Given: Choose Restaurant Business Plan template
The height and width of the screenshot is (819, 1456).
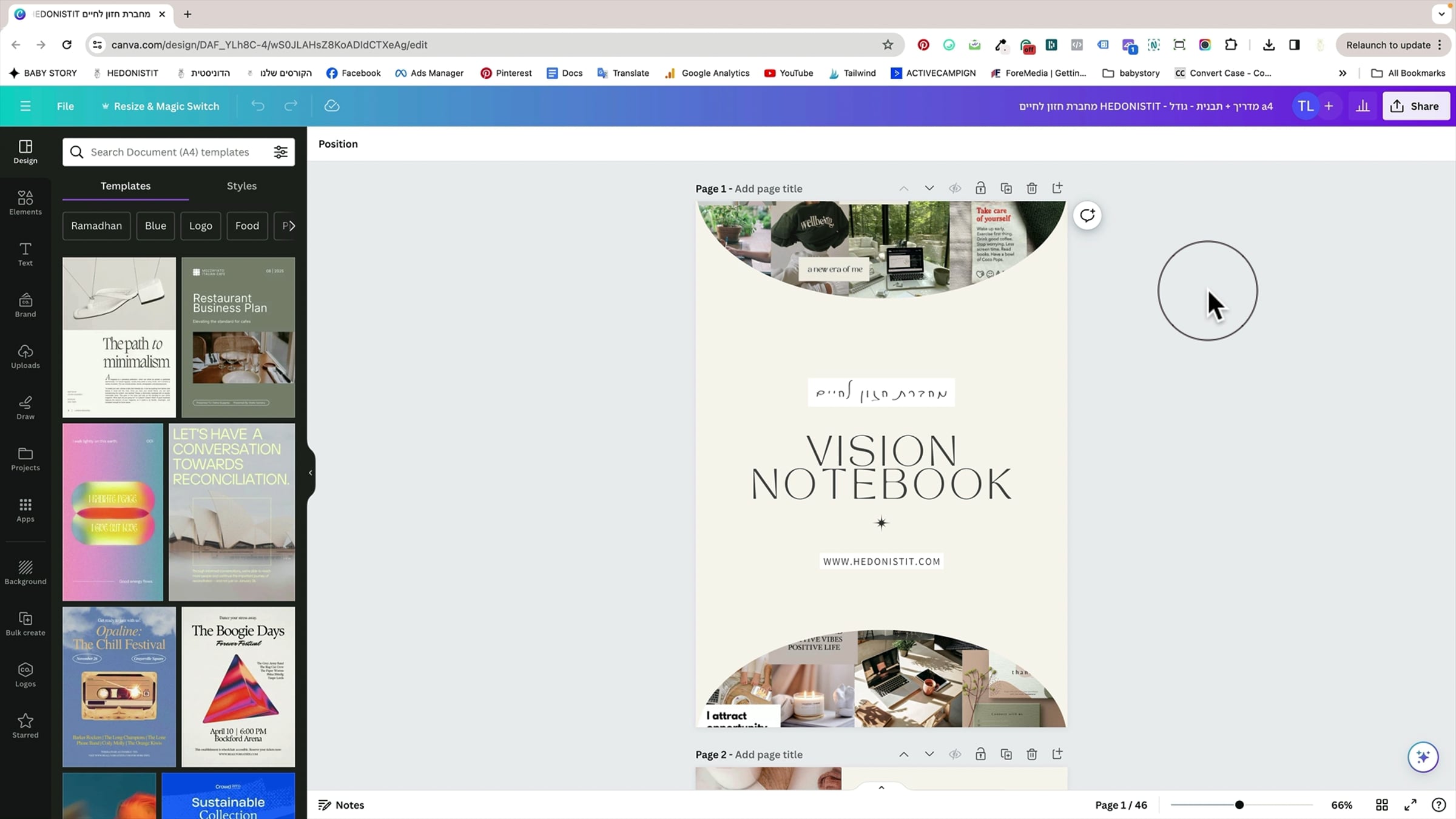Looking at the screenshot, I should coord(238,337).
